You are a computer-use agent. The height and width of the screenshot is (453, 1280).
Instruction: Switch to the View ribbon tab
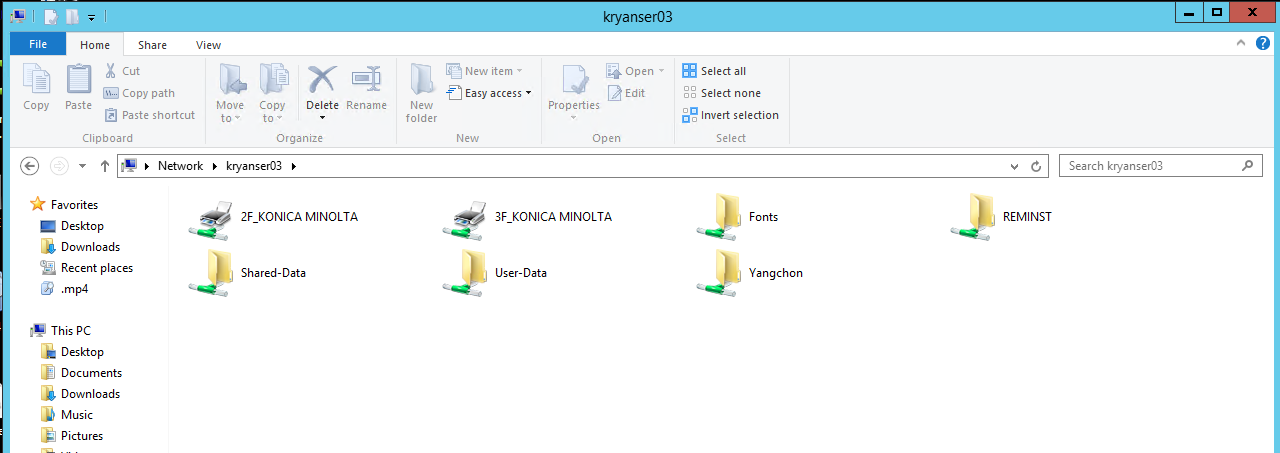(208, 45)
